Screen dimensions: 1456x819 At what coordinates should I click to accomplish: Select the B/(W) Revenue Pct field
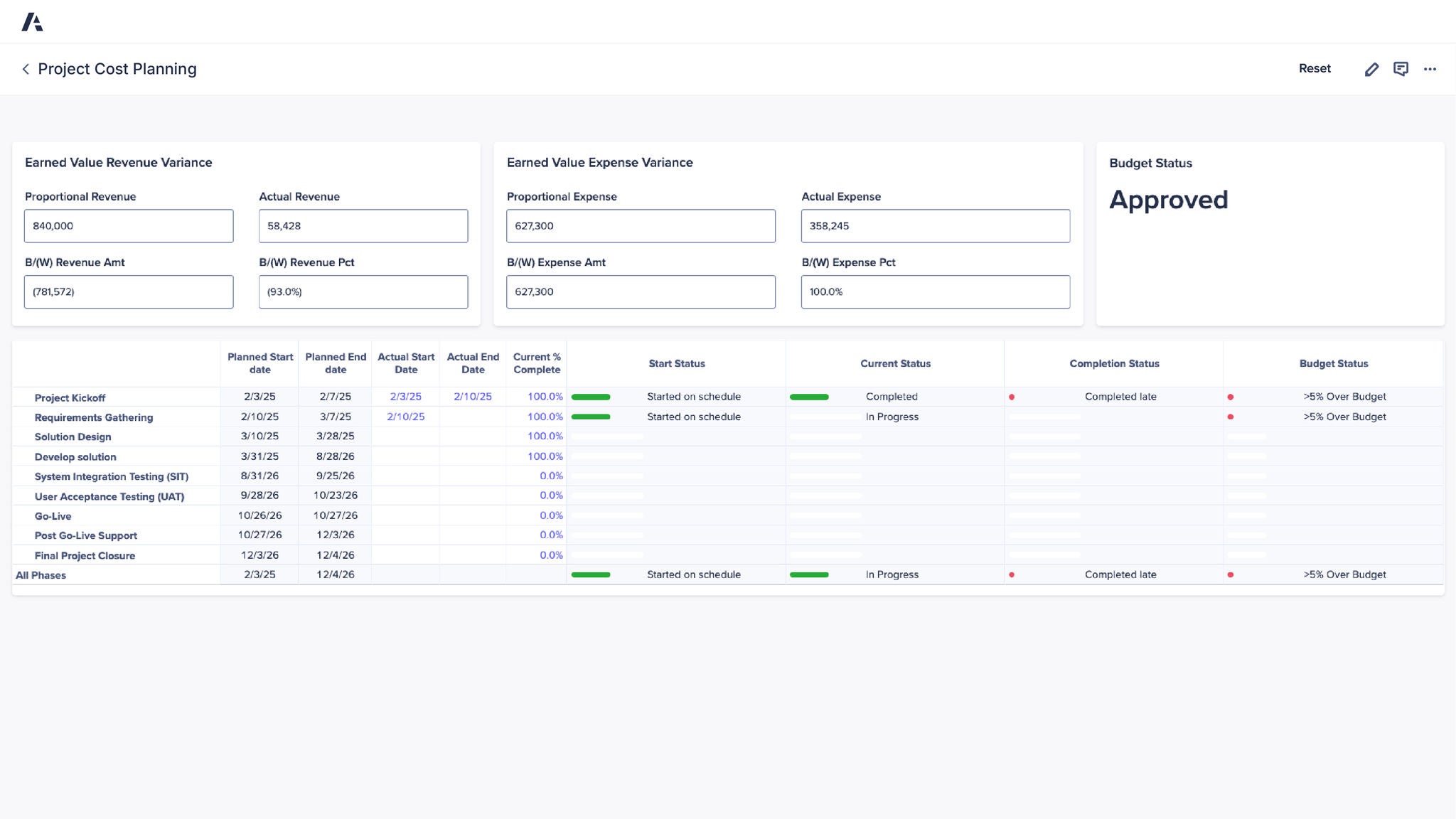pos(363,291)
